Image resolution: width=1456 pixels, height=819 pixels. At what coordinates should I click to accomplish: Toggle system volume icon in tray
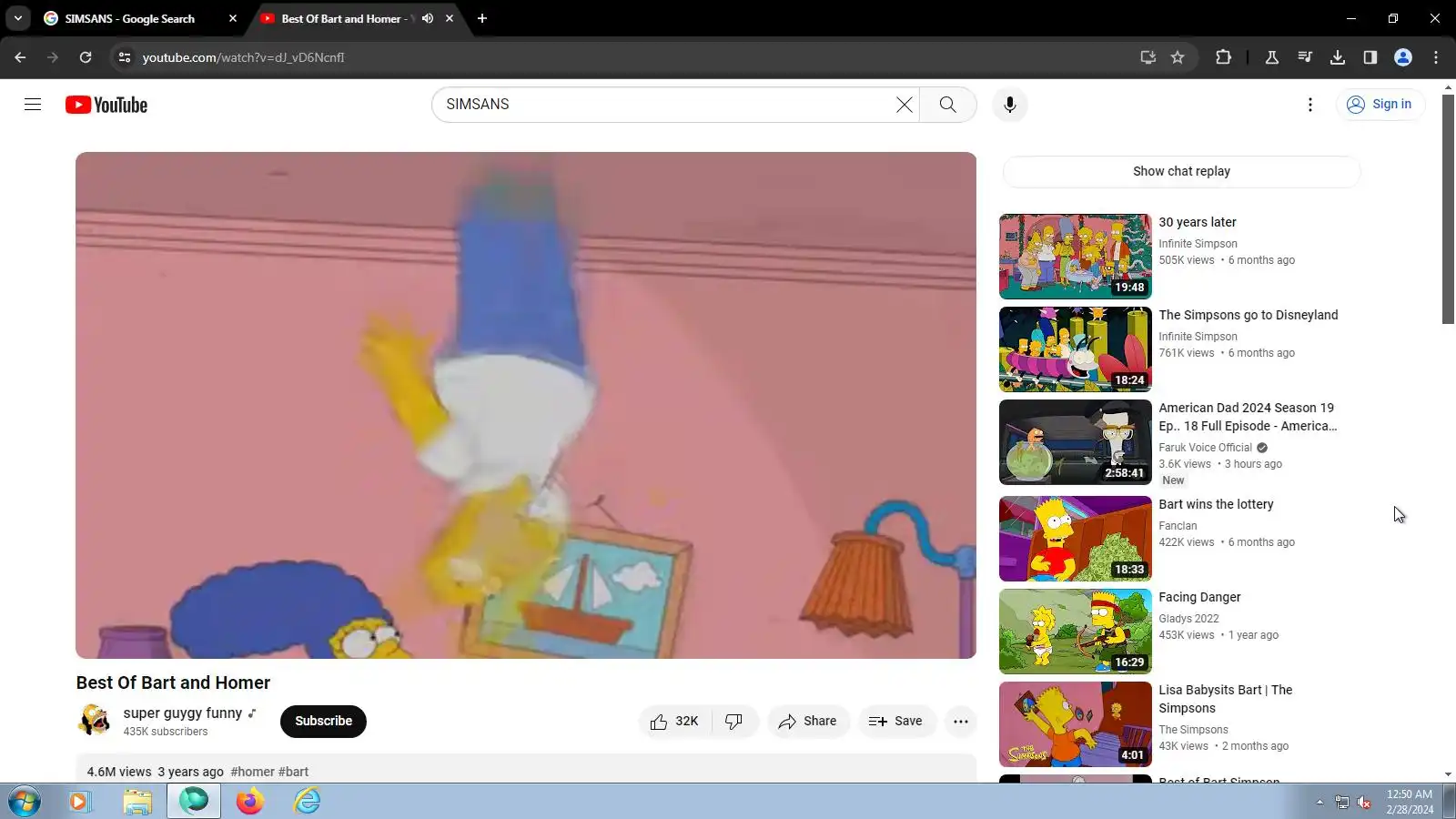pos(1364,802)
